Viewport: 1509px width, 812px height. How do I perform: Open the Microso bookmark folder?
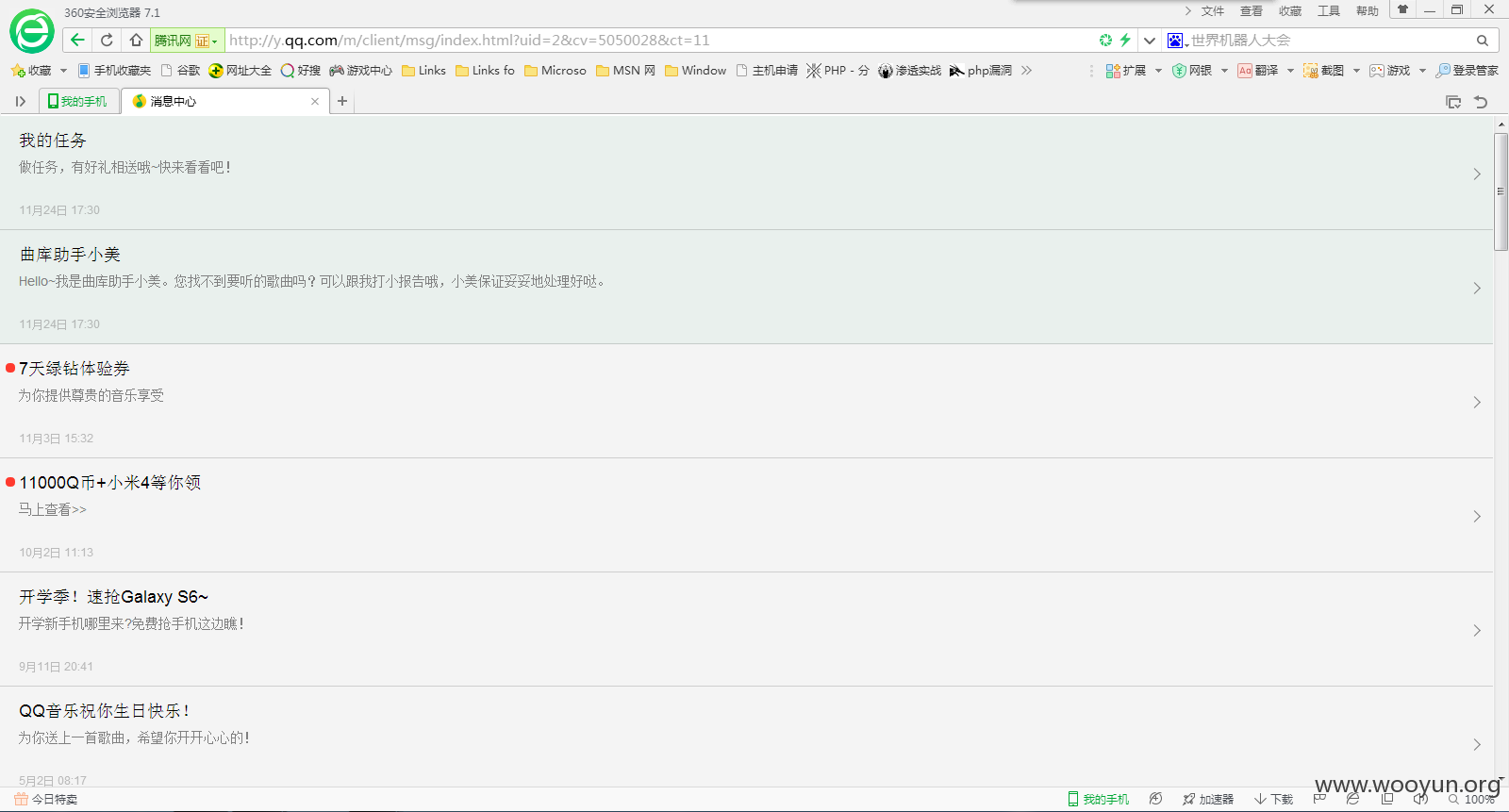coord(556,71)
